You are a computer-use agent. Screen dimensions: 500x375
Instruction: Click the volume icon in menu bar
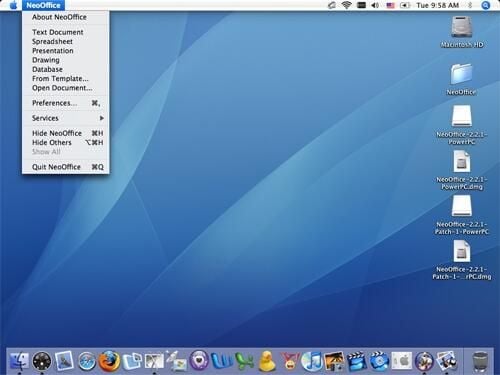click(x=375, y=5)
